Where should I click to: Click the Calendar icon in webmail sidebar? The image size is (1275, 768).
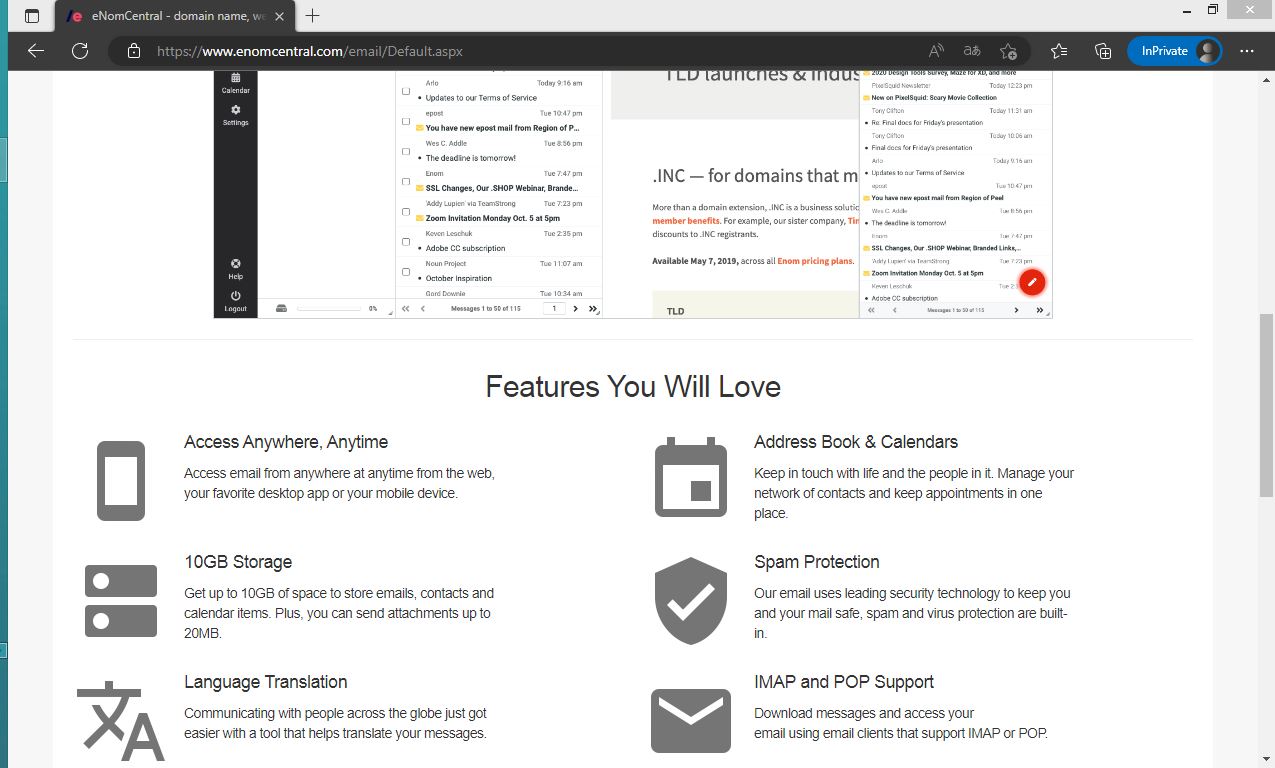235,80
